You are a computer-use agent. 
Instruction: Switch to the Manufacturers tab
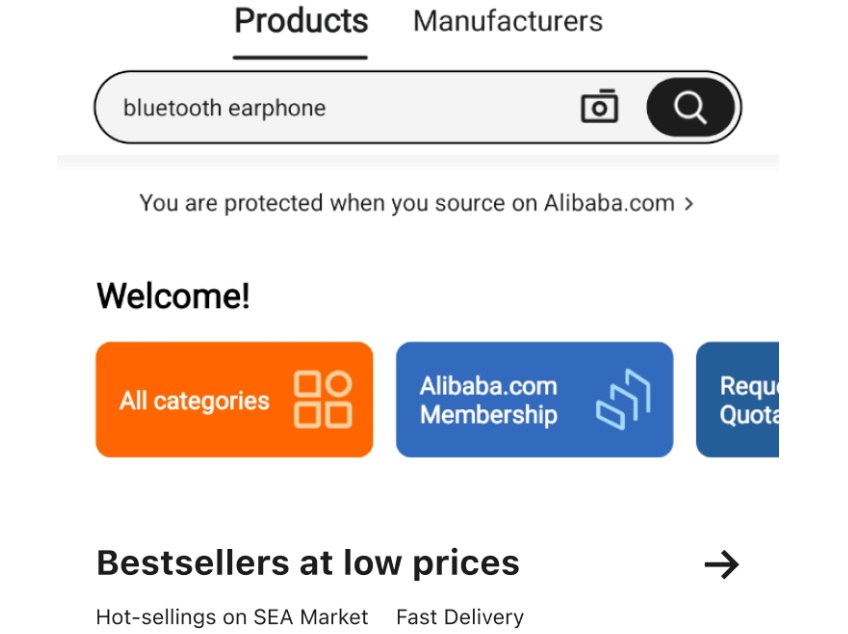[508, 22]
